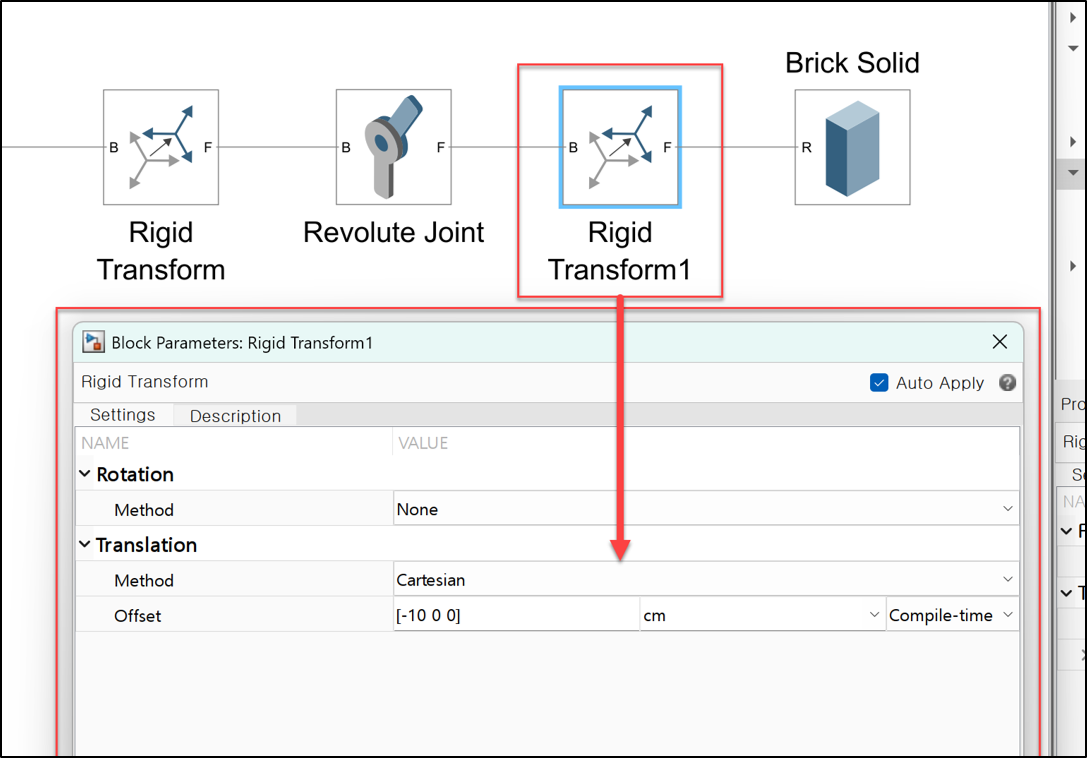Viewport: 1087px width, 758px height.
Task: Close the Block Parameters dialog
Action: 999,342
